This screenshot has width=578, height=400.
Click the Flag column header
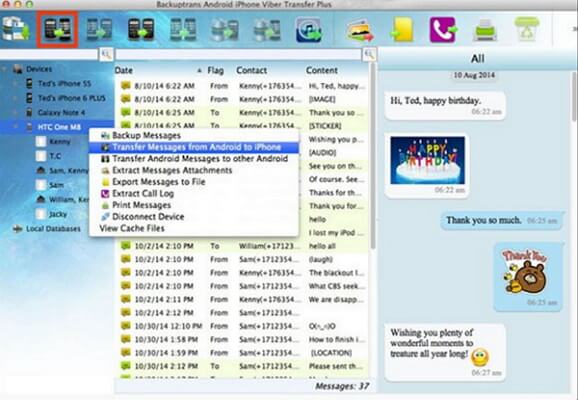[x=215, y=70]
